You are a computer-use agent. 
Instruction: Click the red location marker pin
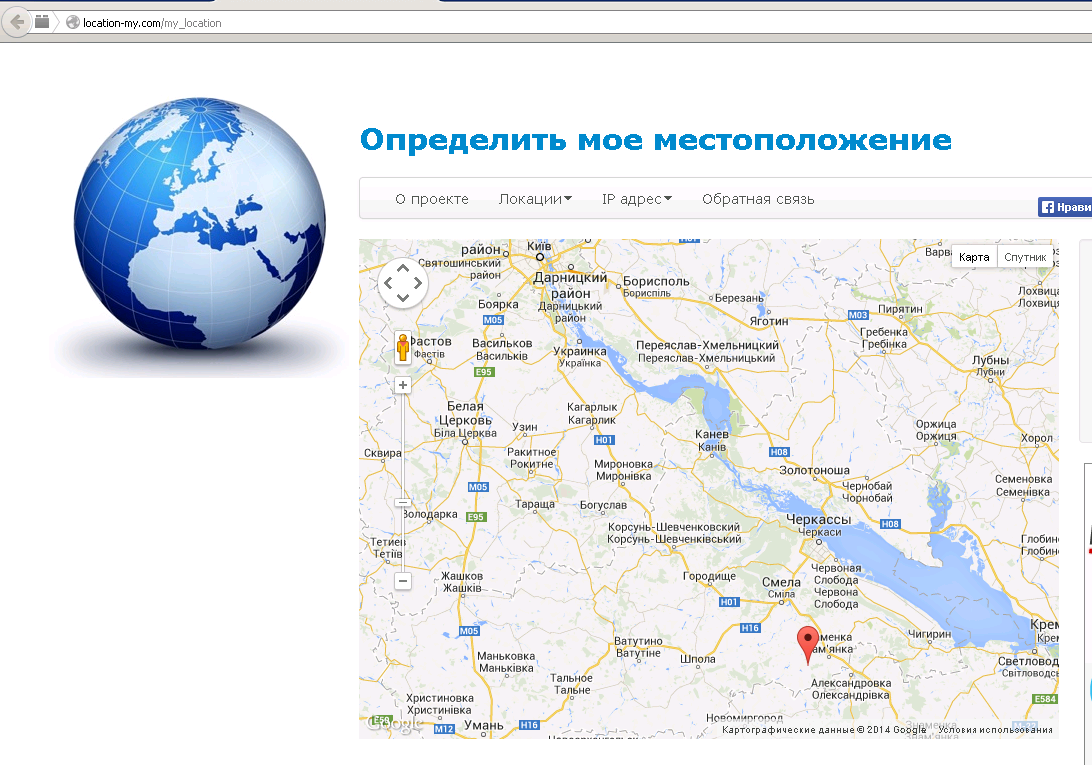click(808, 645)
